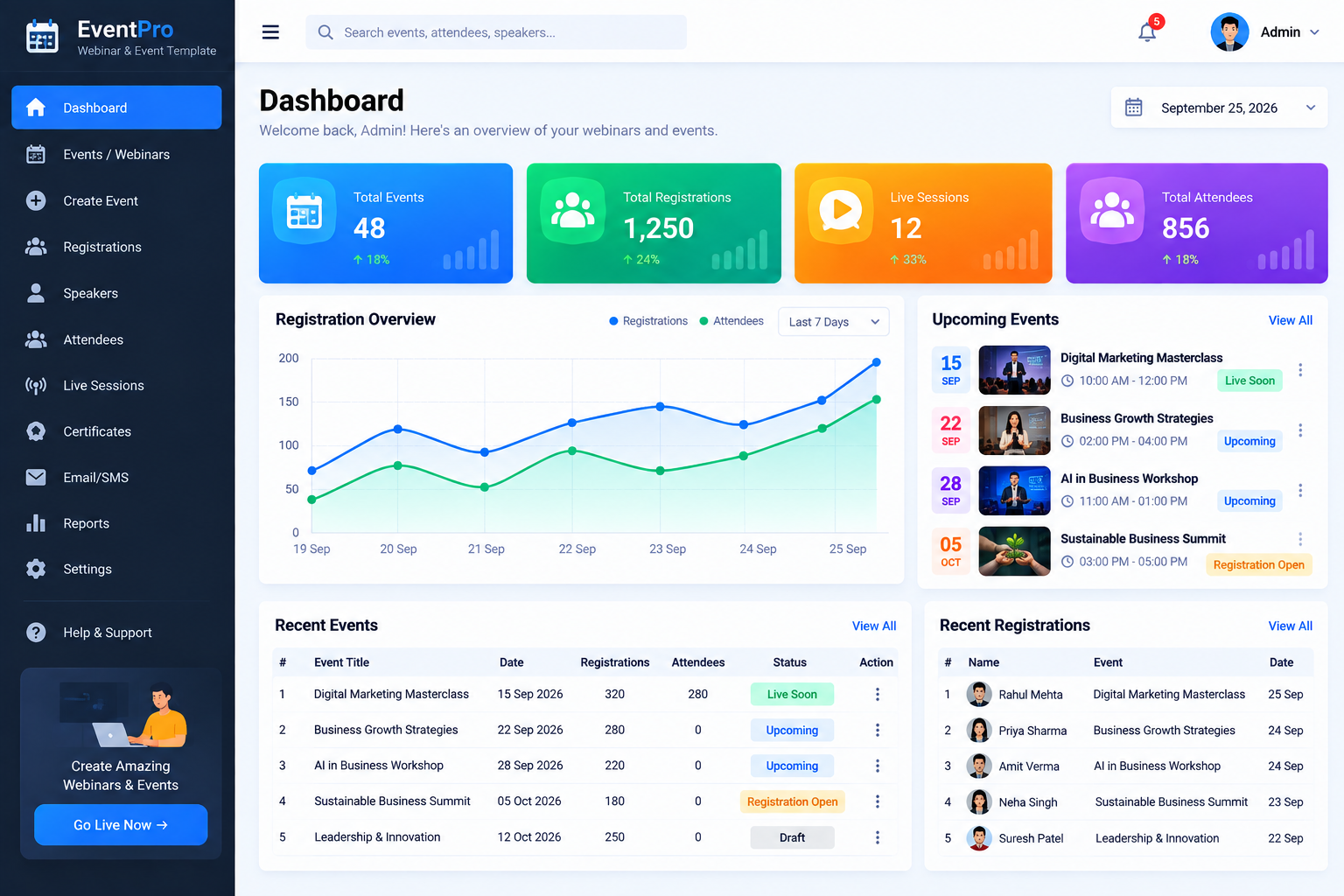Screen dimensions: 1344x896
Task: Click the Admin avatar picture
Action: (1229, 32)
